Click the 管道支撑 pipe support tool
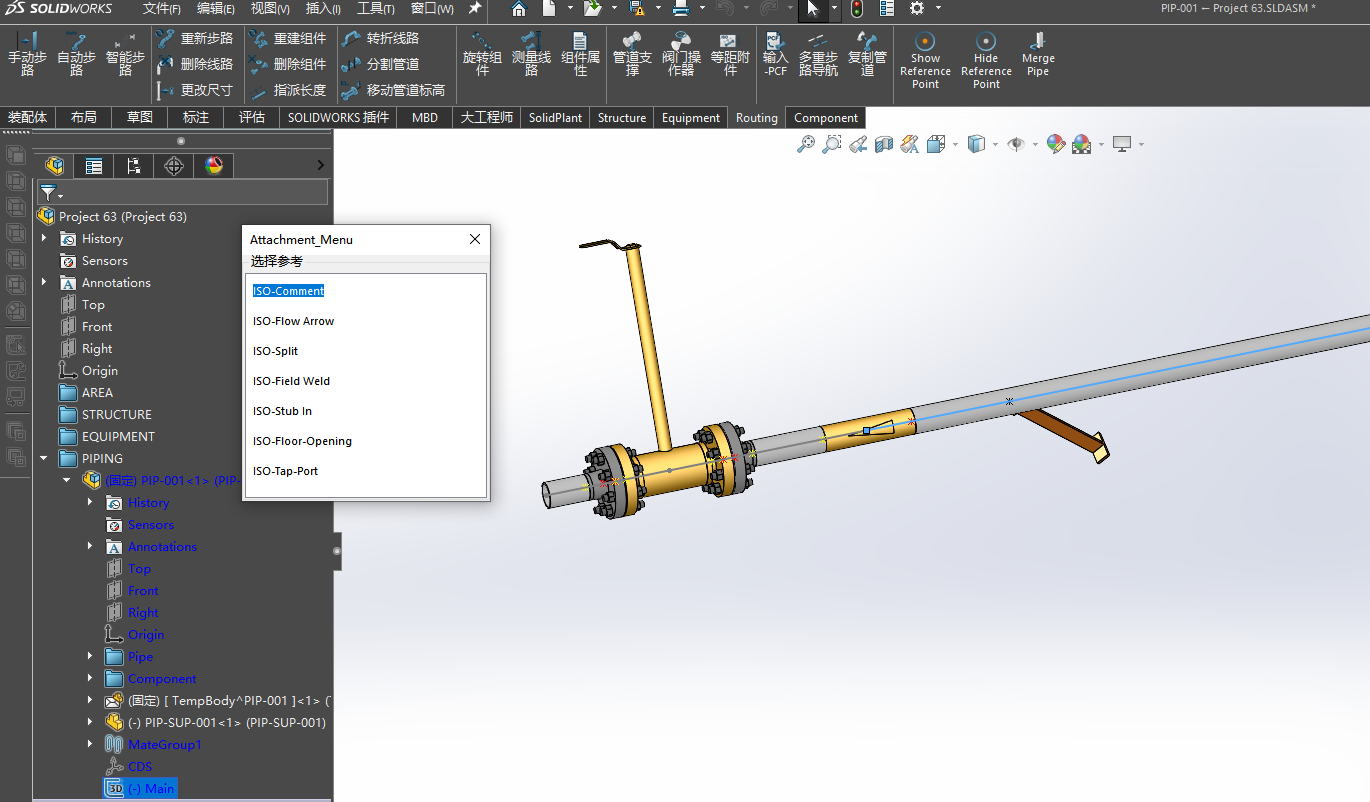The width and height of the screenshot is (1370, 802). pos(632,55)
